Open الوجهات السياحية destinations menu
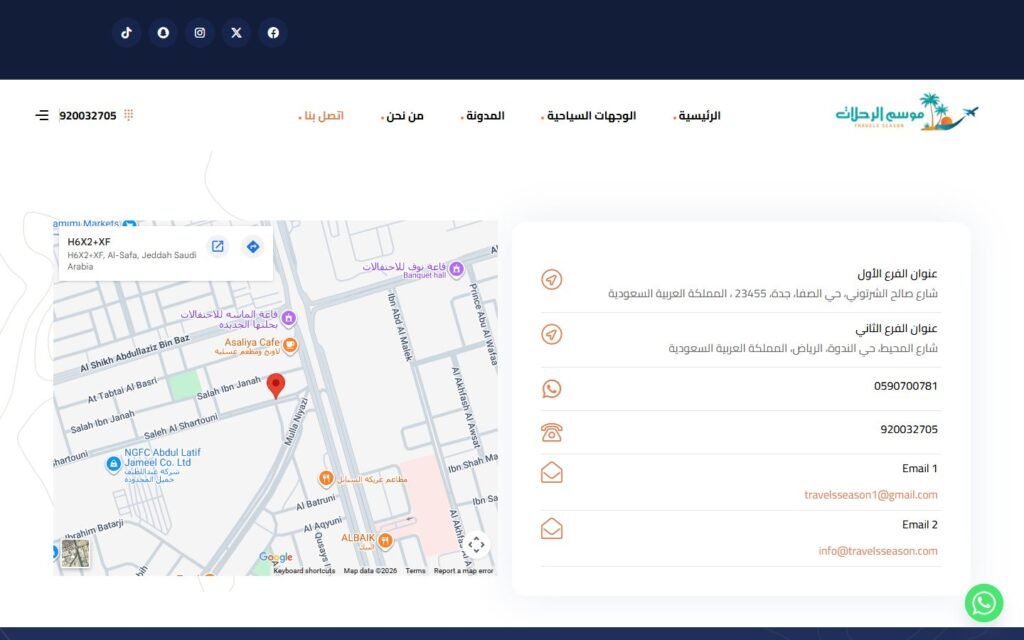The width and height of the screenshot is (1024, 640). (592, 116)
